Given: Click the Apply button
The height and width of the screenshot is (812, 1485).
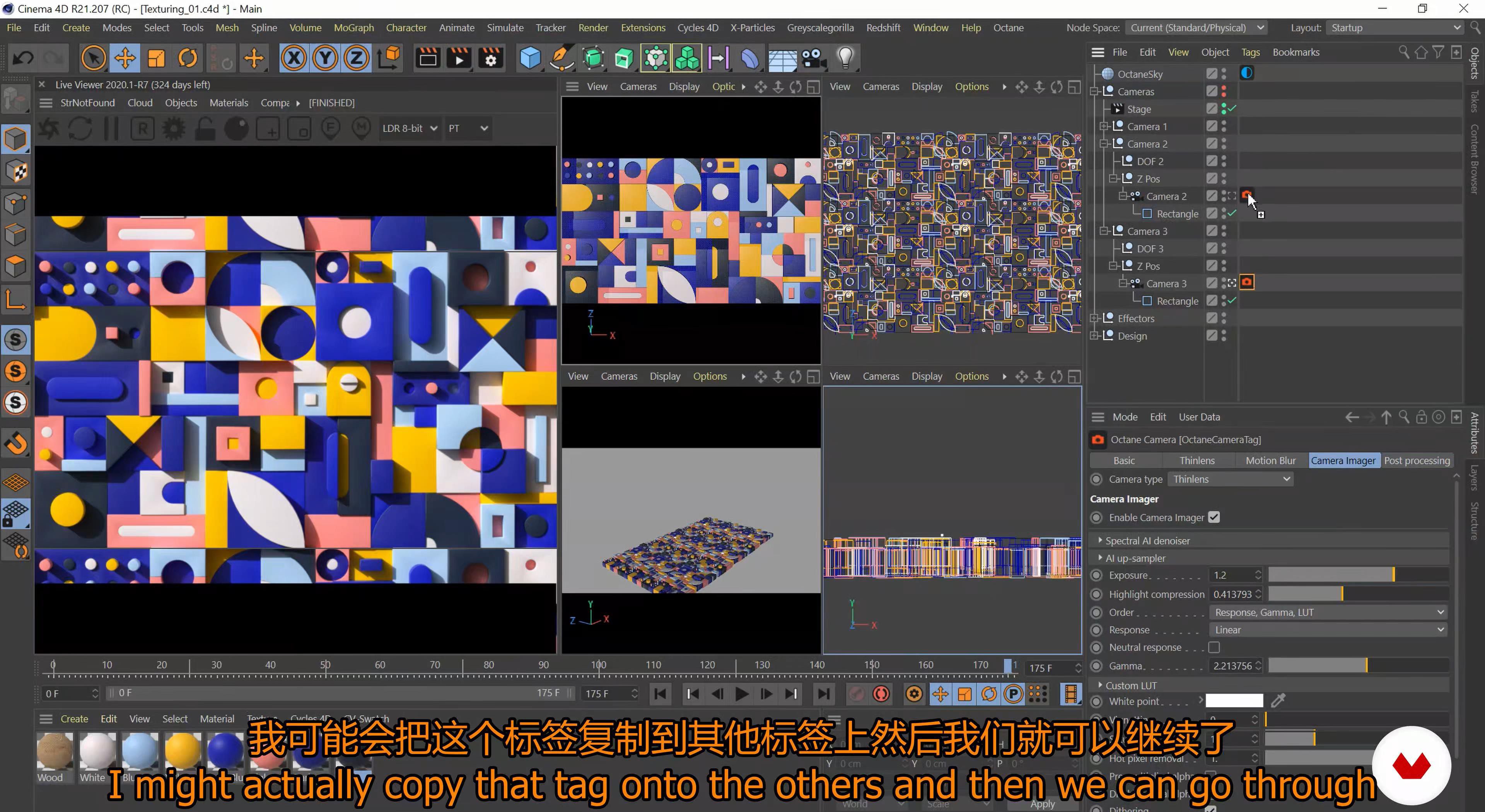Looking at the screenshot, I should (1042, 804).
